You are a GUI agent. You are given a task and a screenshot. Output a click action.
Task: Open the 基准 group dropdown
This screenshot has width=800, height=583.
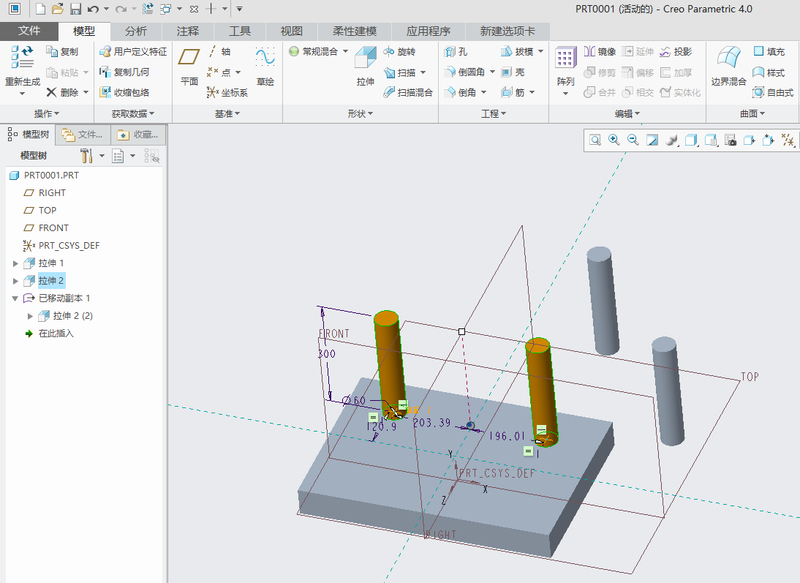point(228,114)
